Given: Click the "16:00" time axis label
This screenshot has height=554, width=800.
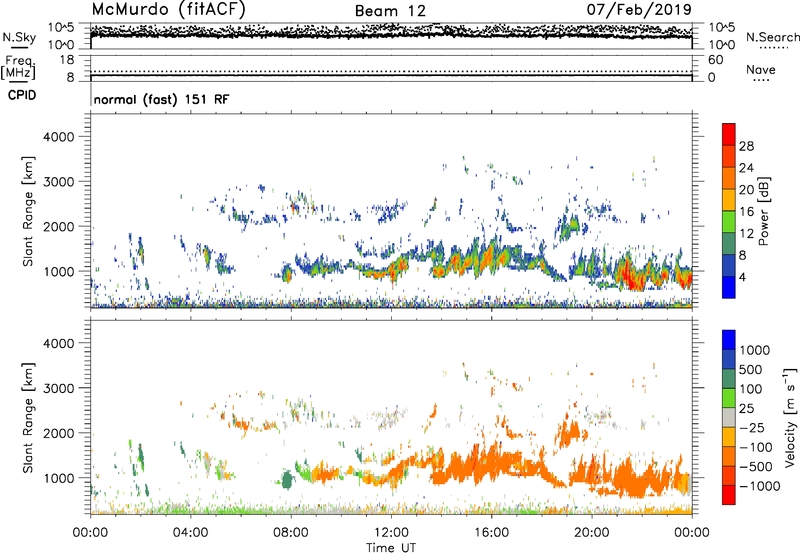Looking at the screenshot, I should (491, 533).
